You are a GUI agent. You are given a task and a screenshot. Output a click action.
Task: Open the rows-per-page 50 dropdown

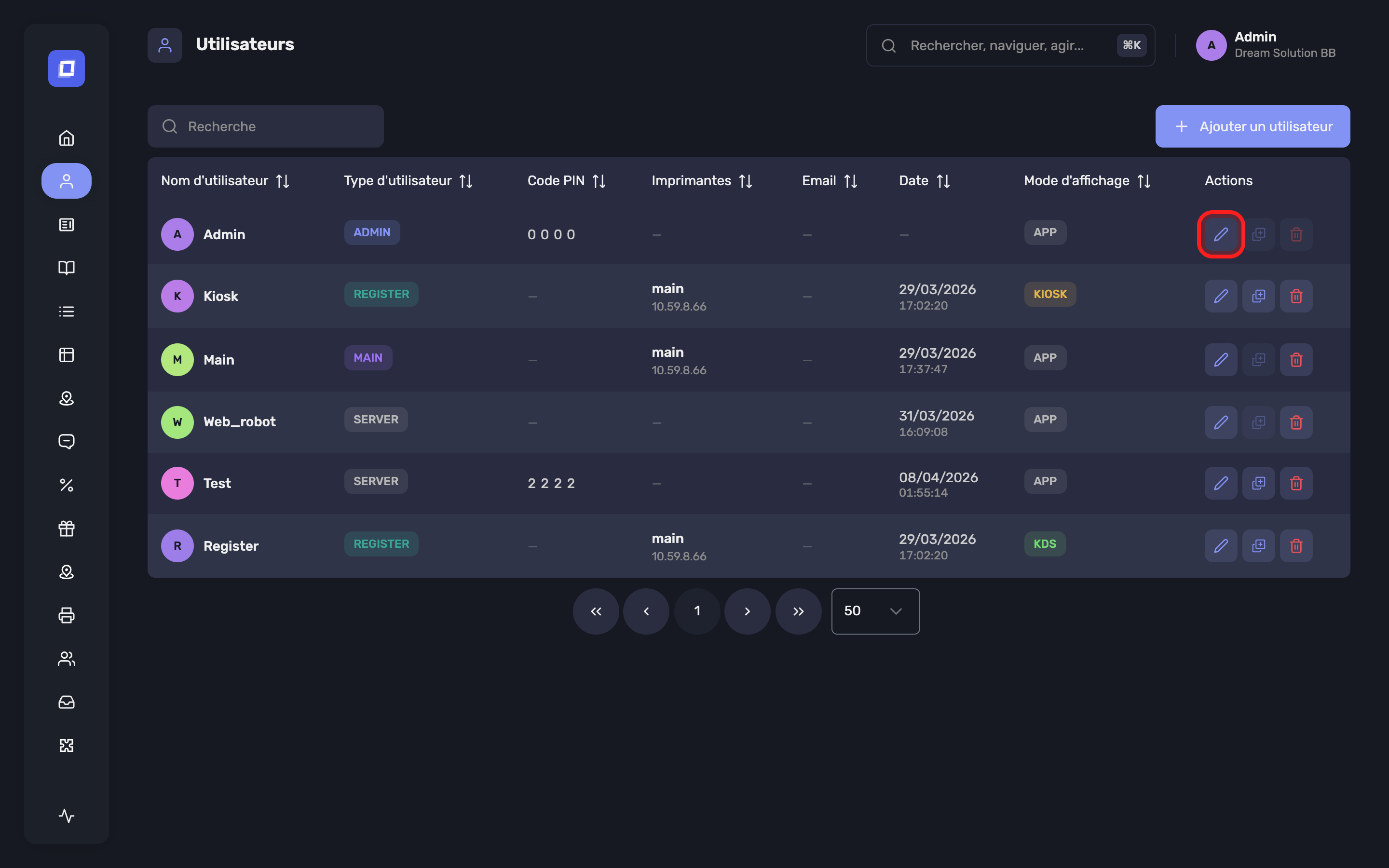point(875,611)
